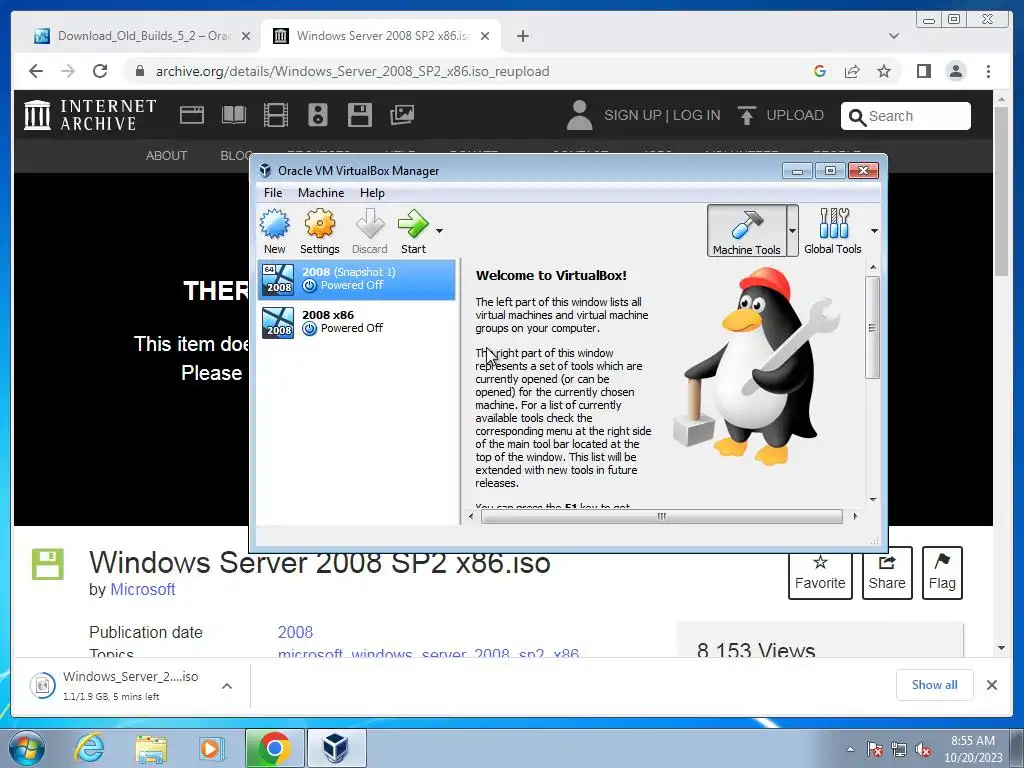Click the Discard toolbar icon
The width and height of the screenshot is (1024, 768).
[370, 231]
